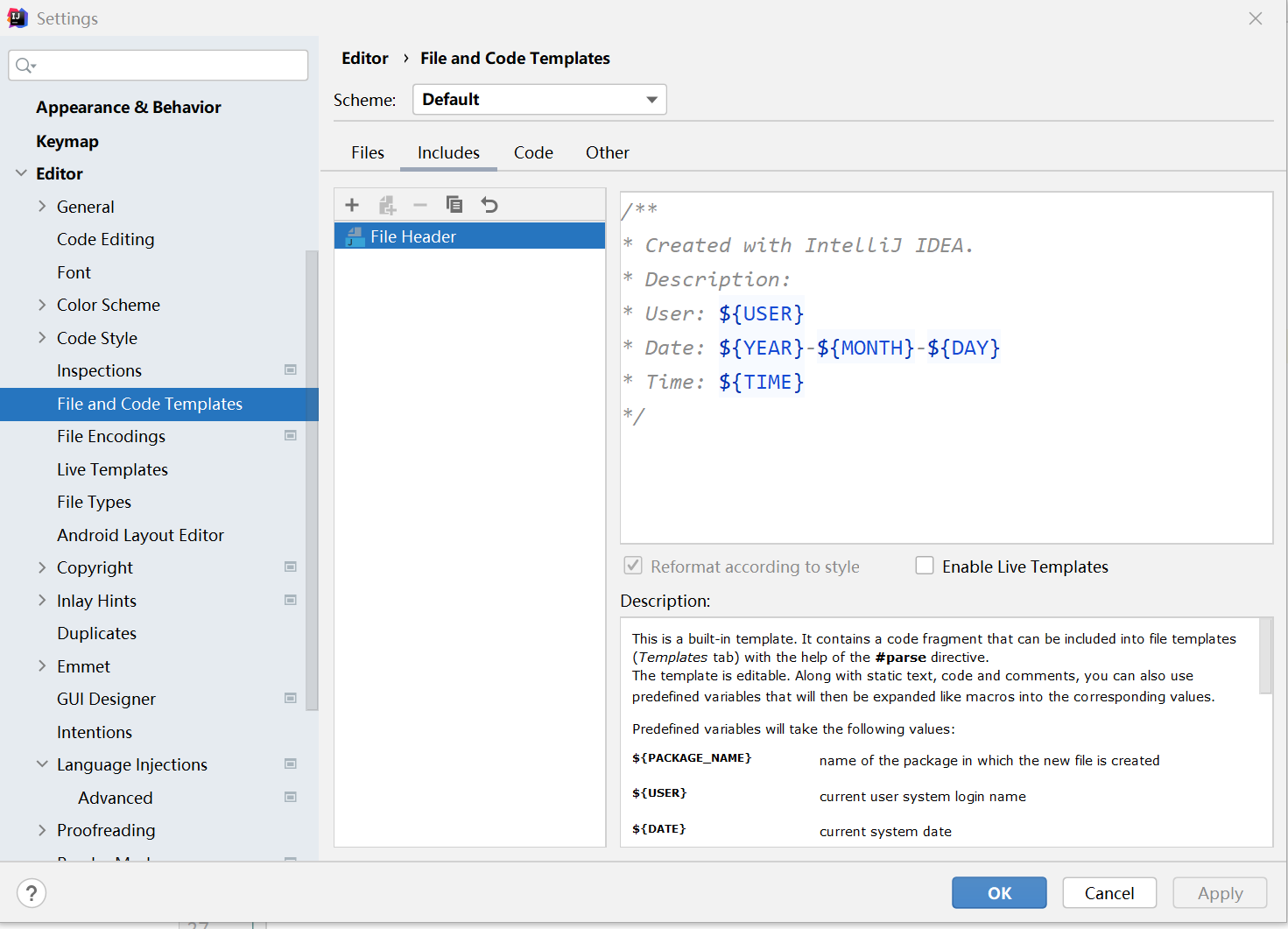
Task: Click the project-level icon beside Advanced
Action: [x=291, y=798]
